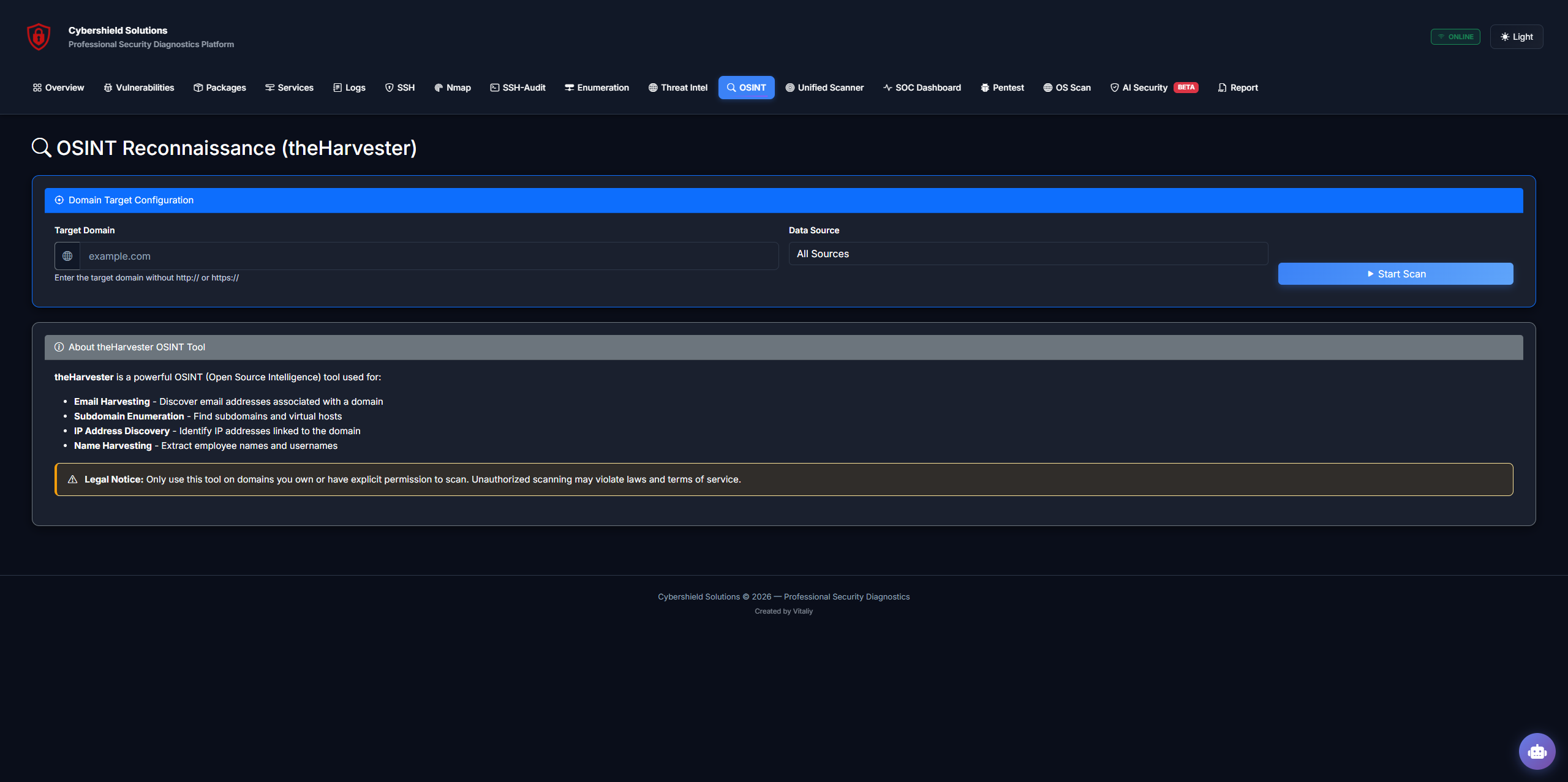
Task: Click the large search icon by OSINT heading
Action: point(41,148)
